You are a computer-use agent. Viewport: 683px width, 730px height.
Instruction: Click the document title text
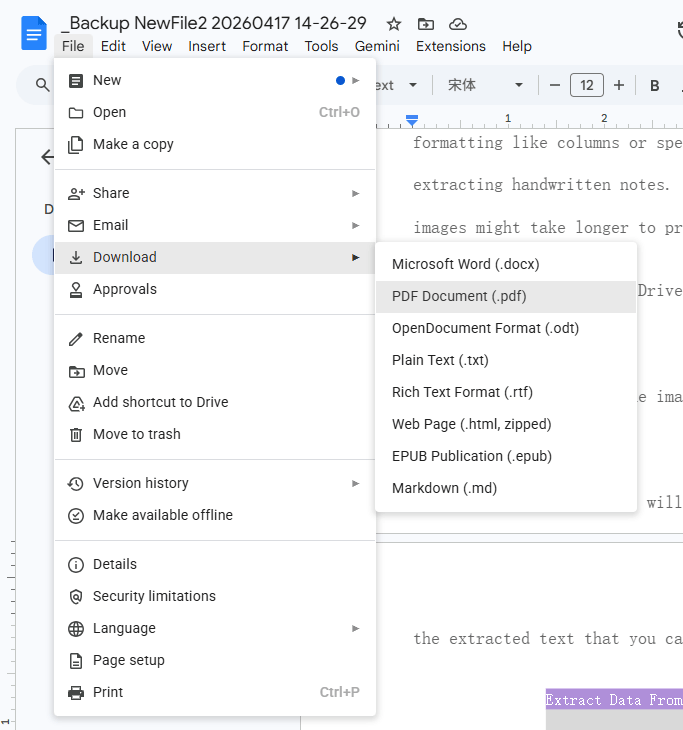tap(214, 23)
